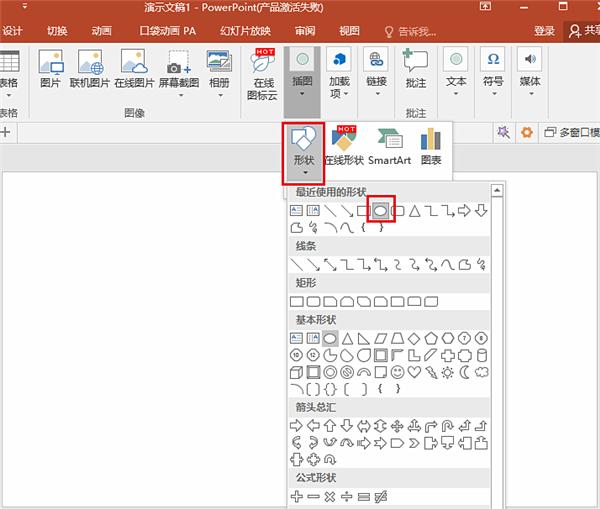Select the cylinder (can) basic shape
This screenshot has height=509, width=600.
(482, 355)
